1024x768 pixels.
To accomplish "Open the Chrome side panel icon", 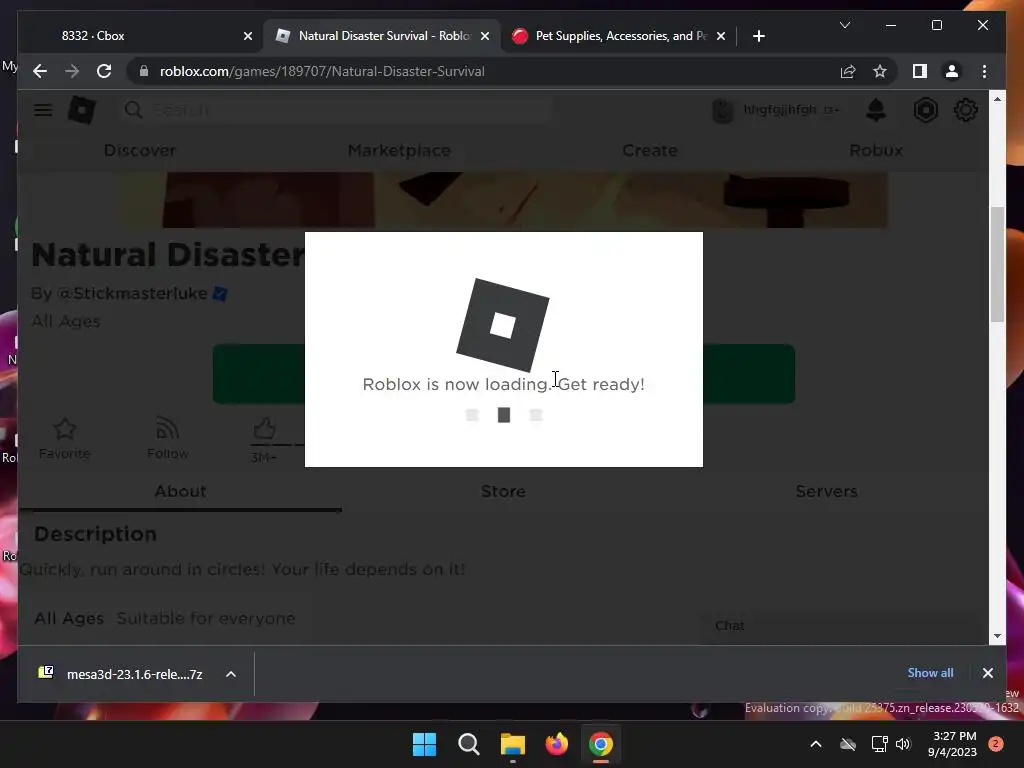I will coord(920,71).
